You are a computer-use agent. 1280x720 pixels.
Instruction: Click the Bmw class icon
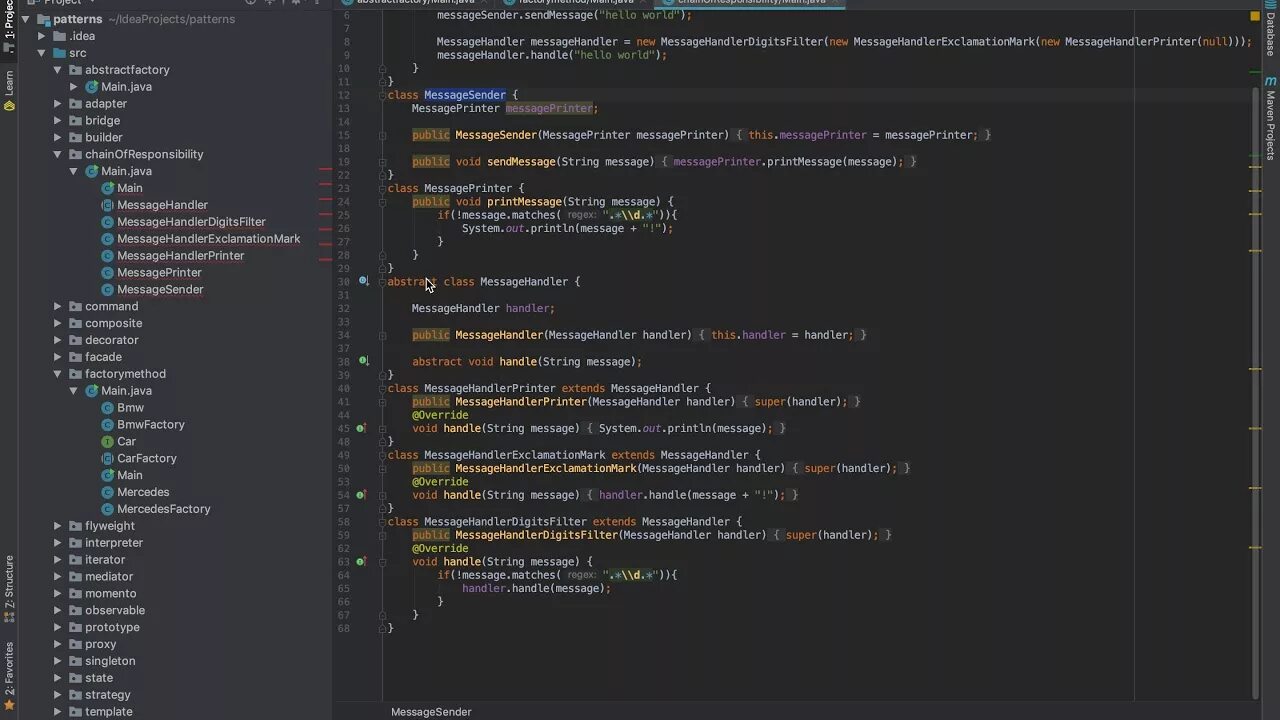pos(107,408)
